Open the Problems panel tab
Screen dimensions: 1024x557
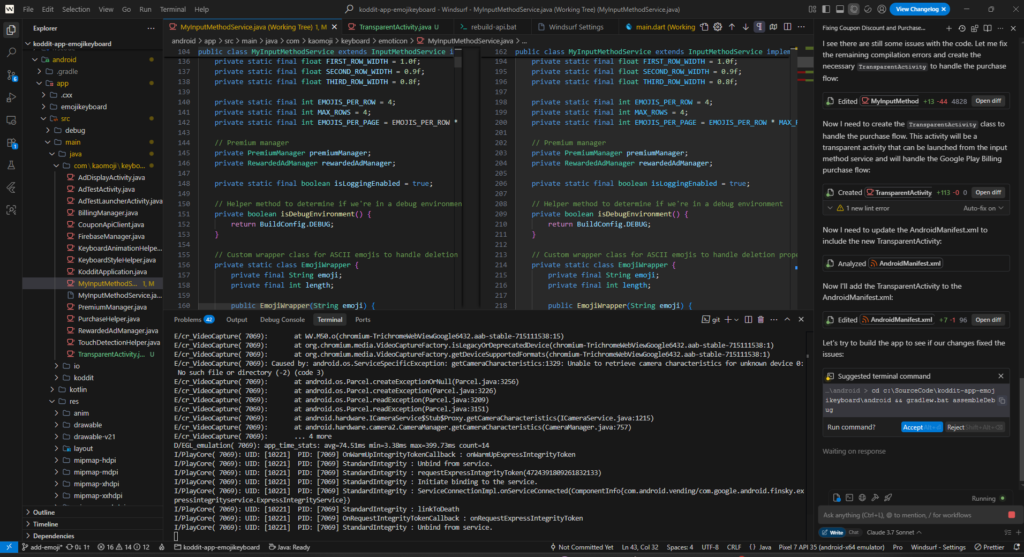click(193, 320)
